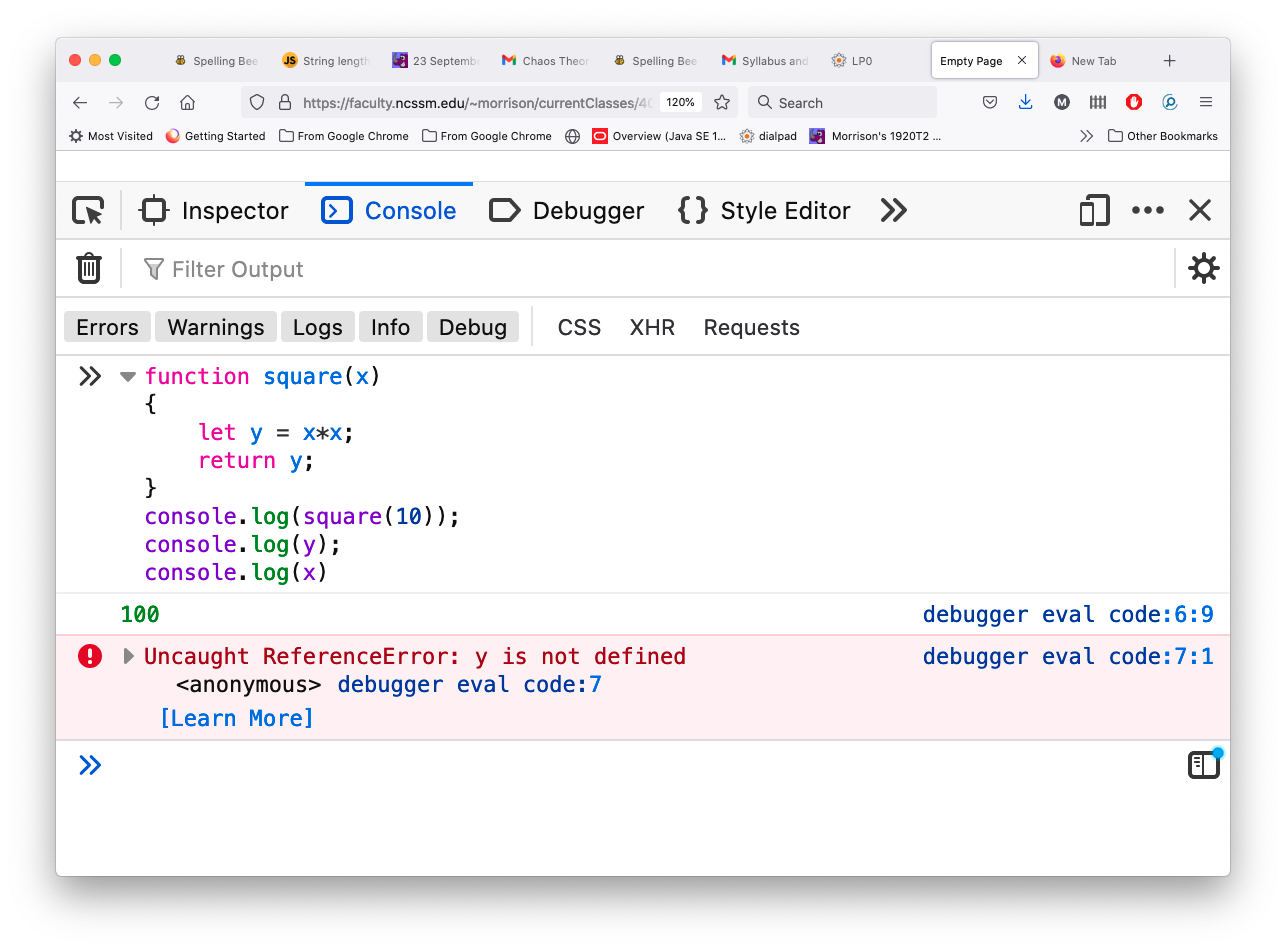
Task: Click the 100 log output value
Action: click(x=140, y=614)
